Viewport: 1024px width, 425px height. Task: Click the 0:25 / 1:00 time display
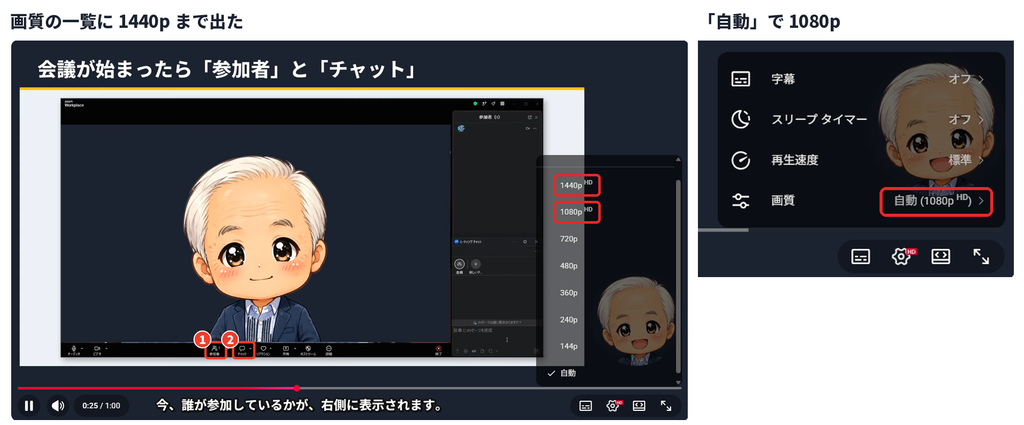(101, 405)
